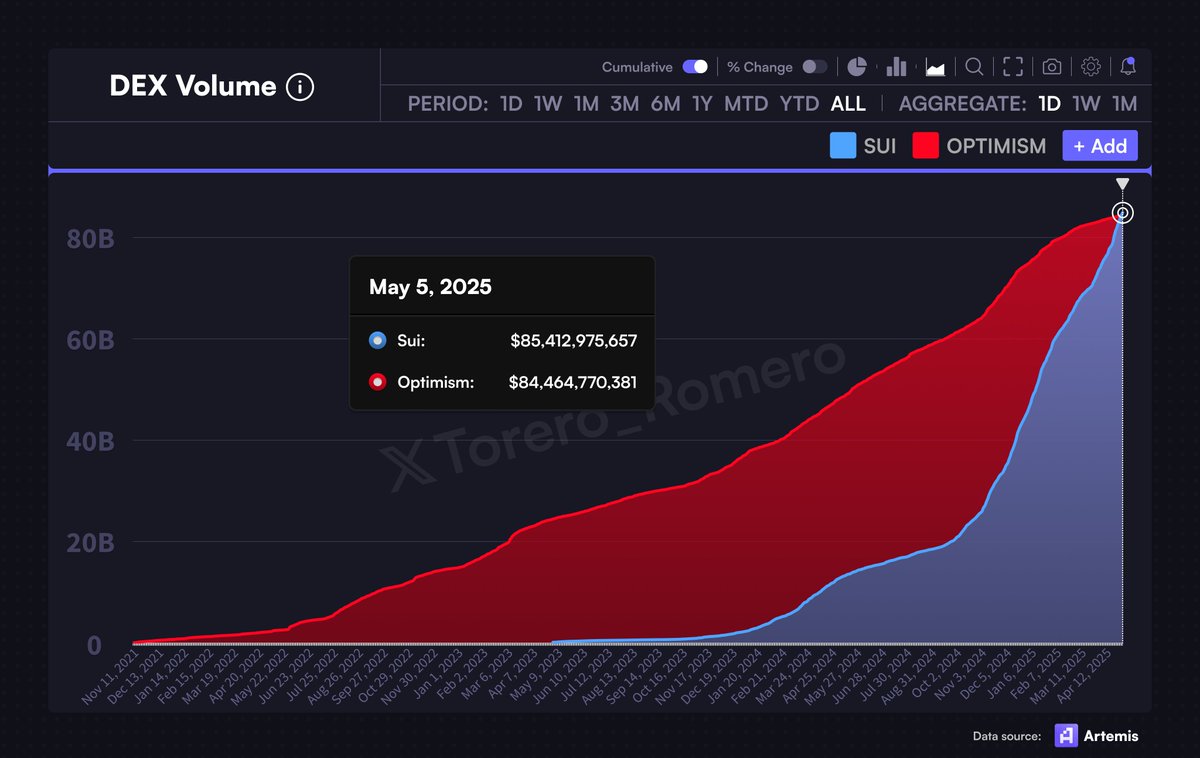Click the SUI legend label
The width and height of the screenshot is (1200, 758).
pyautogui.click(x=880, y=146)
